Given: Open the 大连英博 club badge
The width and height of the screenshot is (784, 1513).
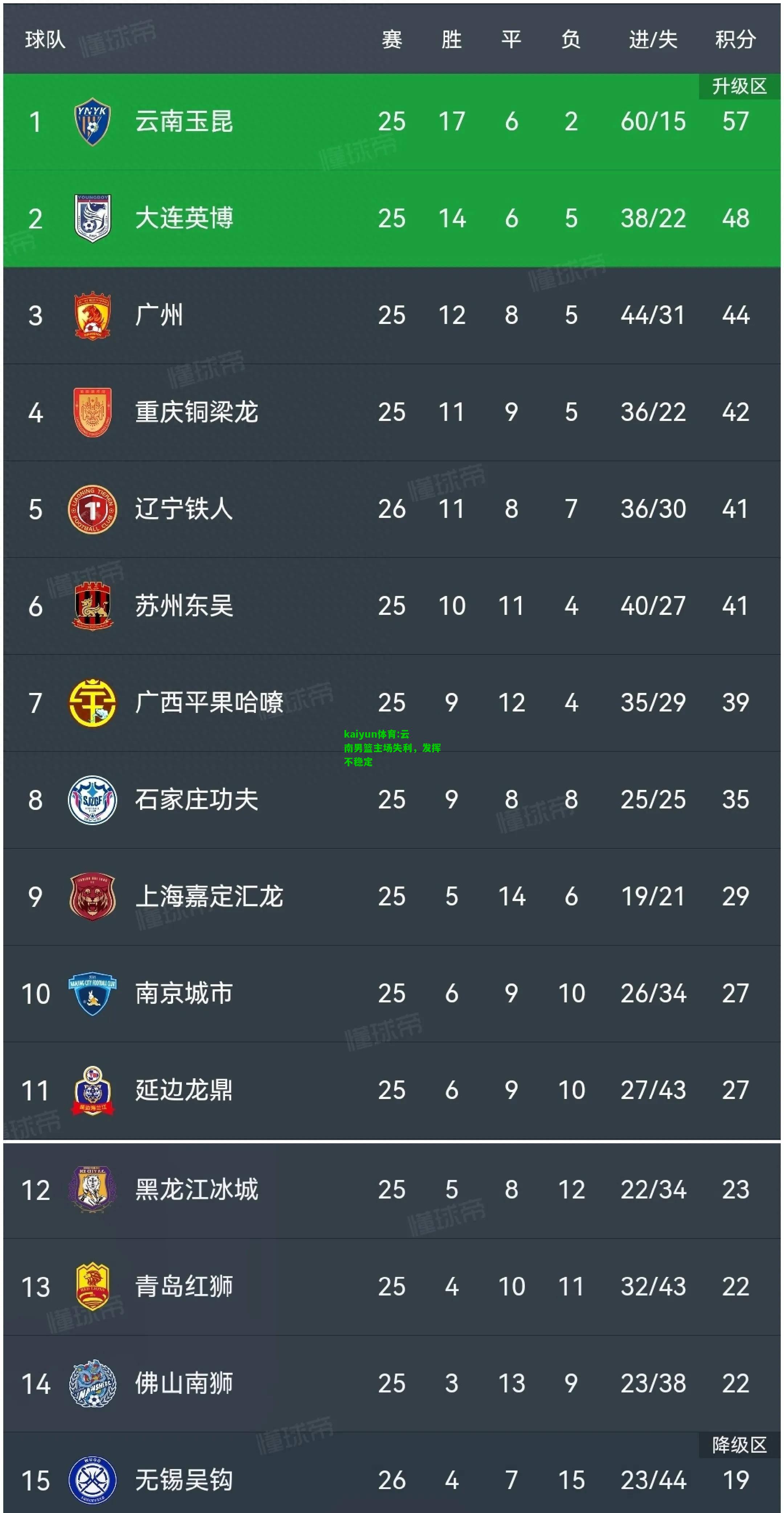Looking at the screenshot, I should point(93,218).
